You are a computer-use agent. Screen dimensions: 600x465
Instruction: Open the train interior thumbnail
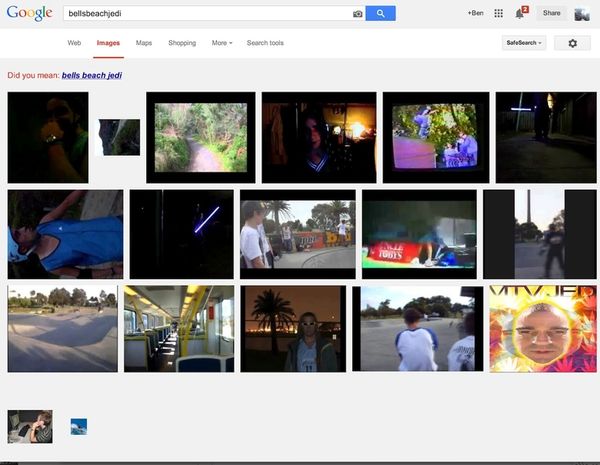179,329
